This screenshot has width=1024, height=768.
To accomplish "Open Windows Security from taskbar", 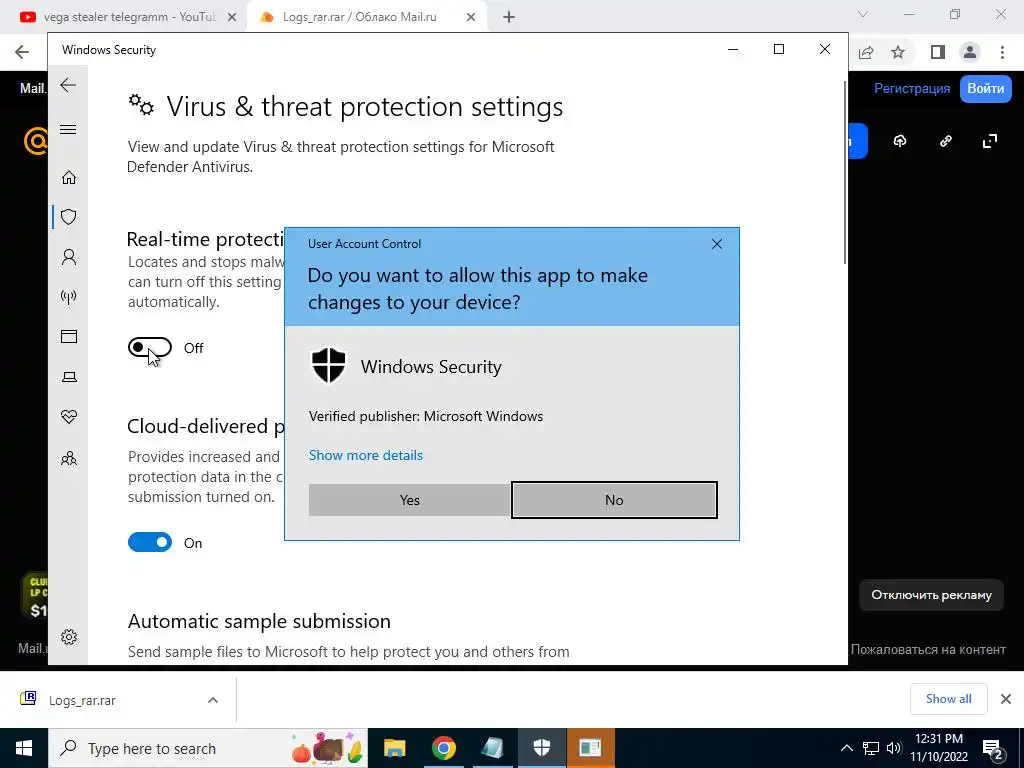I will 541,748.
